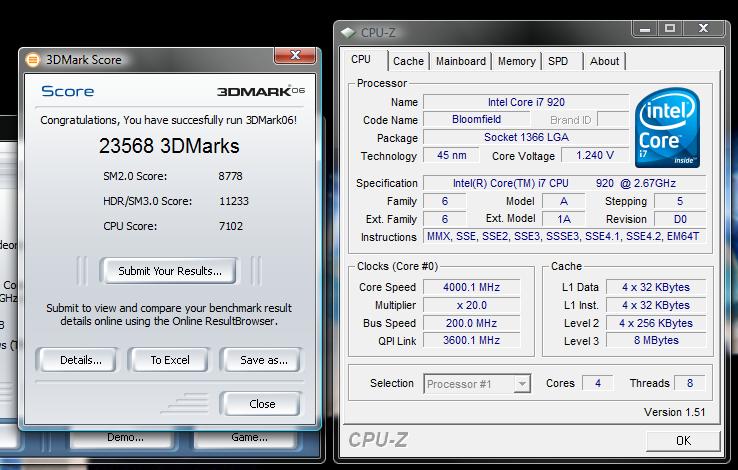
Task: Click the Intel Core i7 logo
Action: 667,127
